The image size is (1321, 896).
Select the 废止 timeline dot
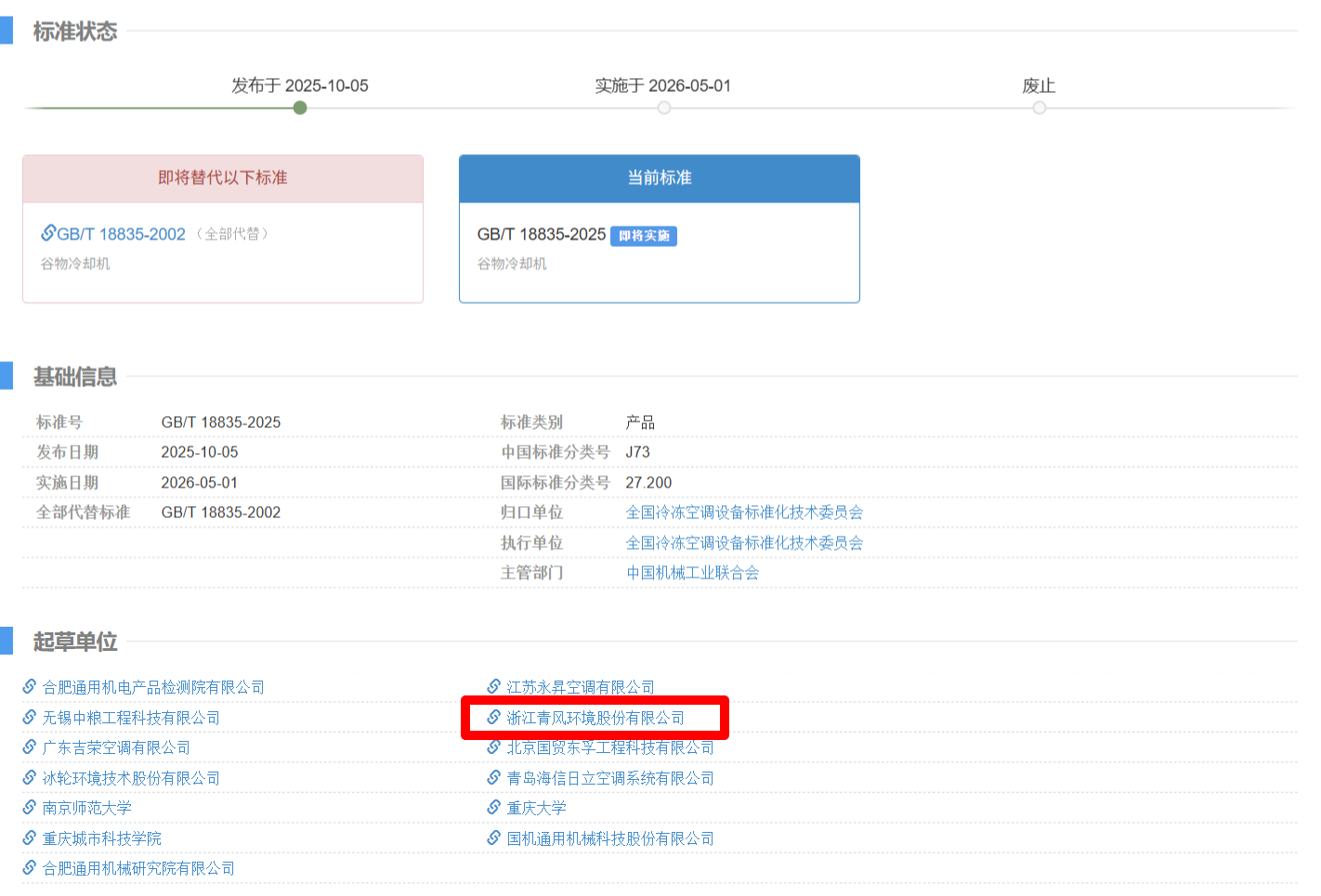[x=1039, y=108]
